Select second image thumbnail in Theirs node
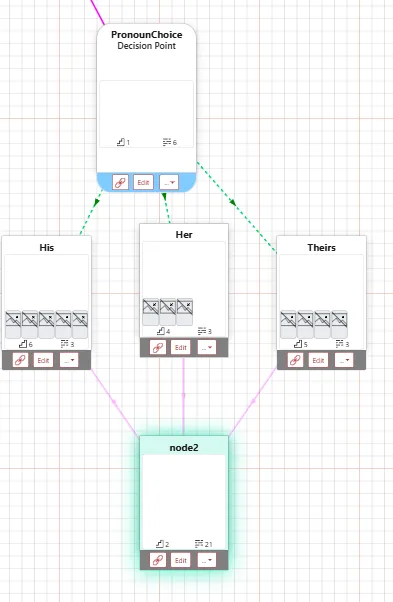Viewport: 393px width, 602px height. 305,324
